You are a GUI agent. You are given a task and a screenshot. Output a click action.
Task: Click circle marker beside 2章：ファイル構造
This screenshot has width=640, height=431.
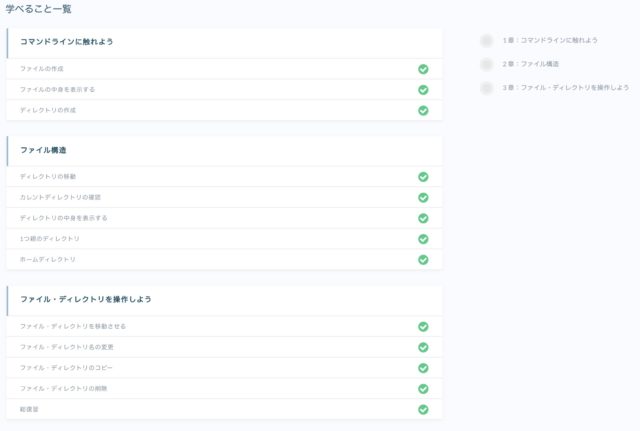pyautogui.click(x=486, y=64)
